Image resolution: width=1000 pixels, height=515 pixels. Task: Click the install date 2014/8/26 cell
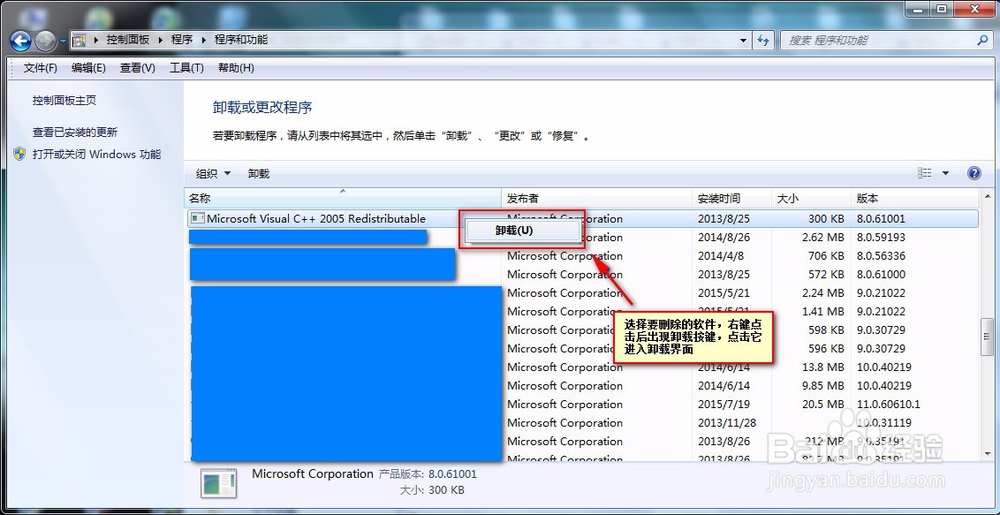[x=724, y=237]
